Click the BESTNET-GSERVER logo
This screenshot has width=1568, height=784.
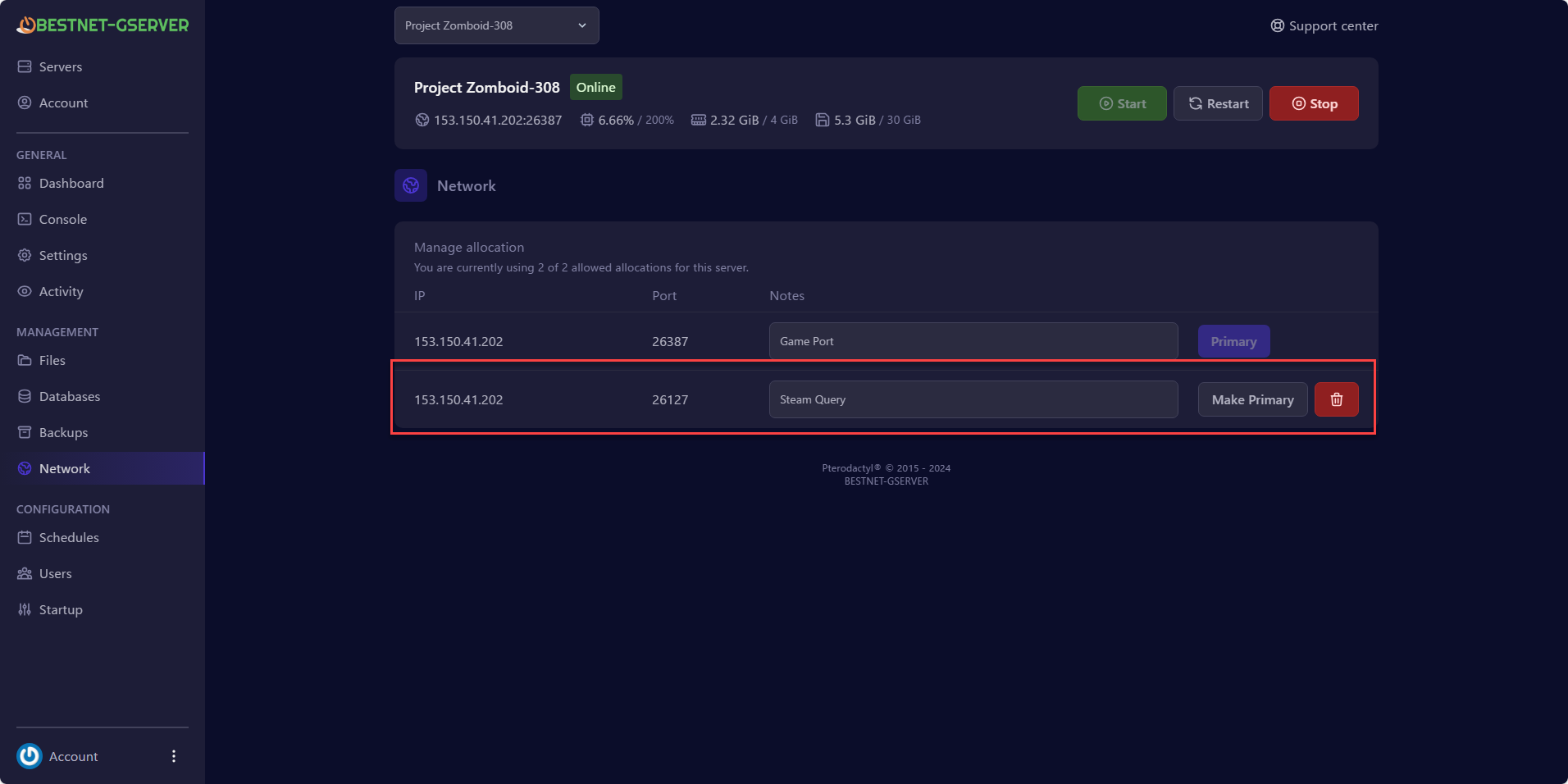[x=103, y=25]
